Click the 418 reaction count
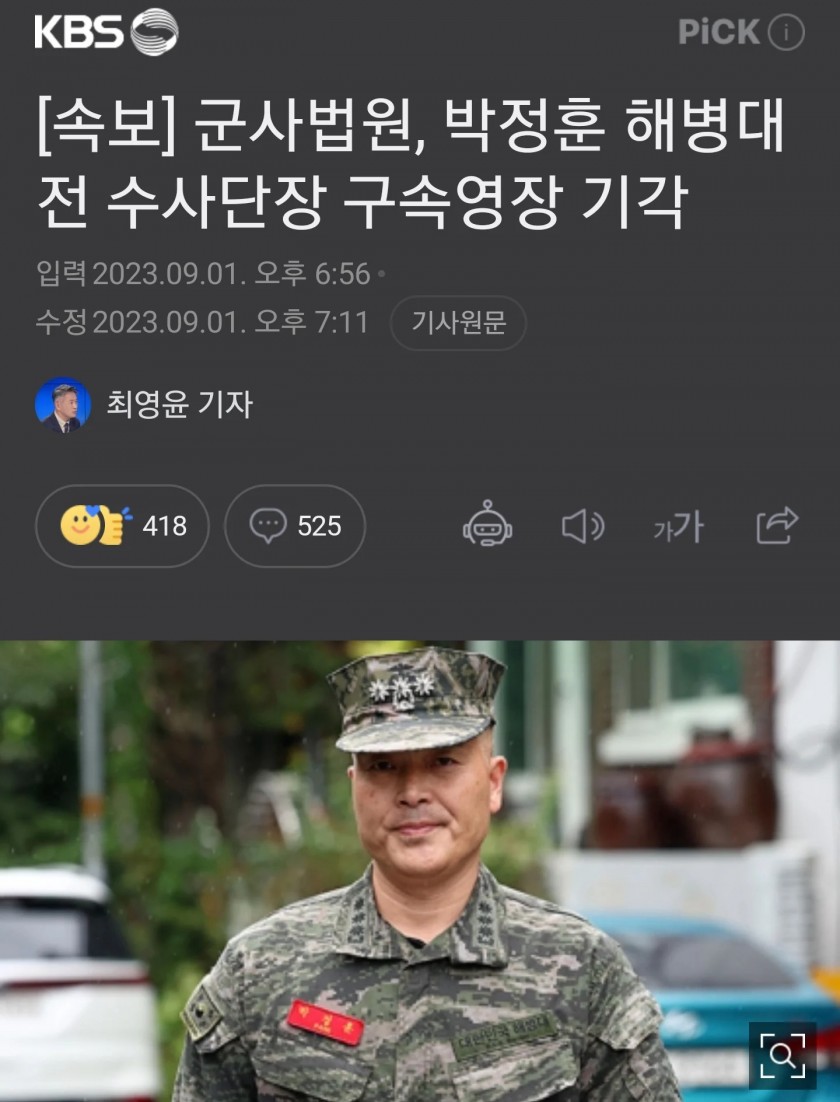The width and height of the screenshot is (840, 1102). point(164,526)
